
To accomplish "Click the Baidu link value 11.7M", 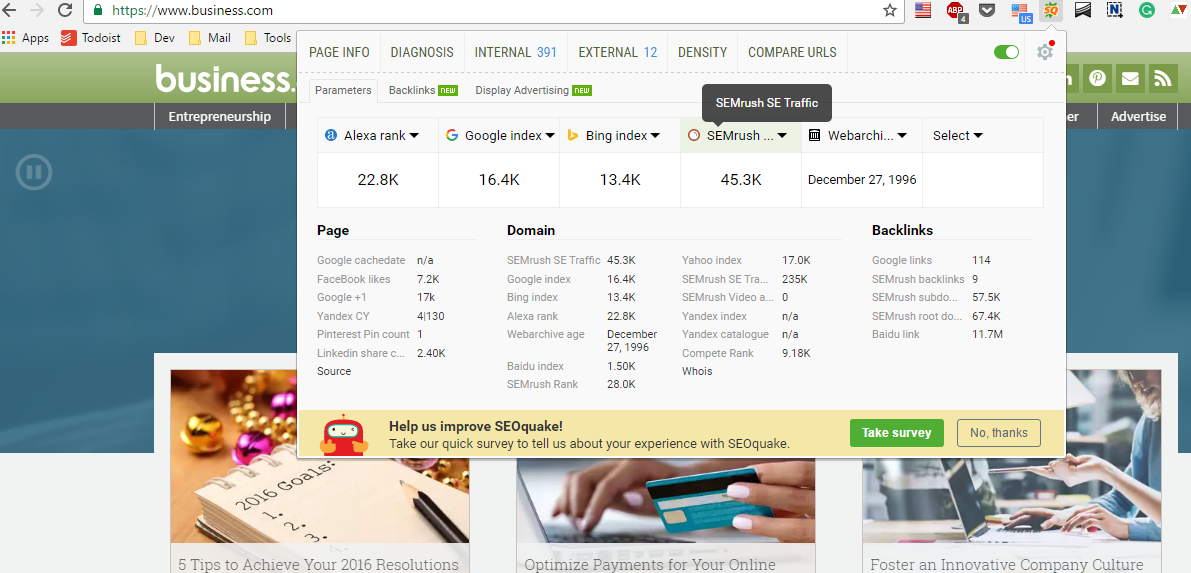I will pyautogui.click(x=987, y=334).
